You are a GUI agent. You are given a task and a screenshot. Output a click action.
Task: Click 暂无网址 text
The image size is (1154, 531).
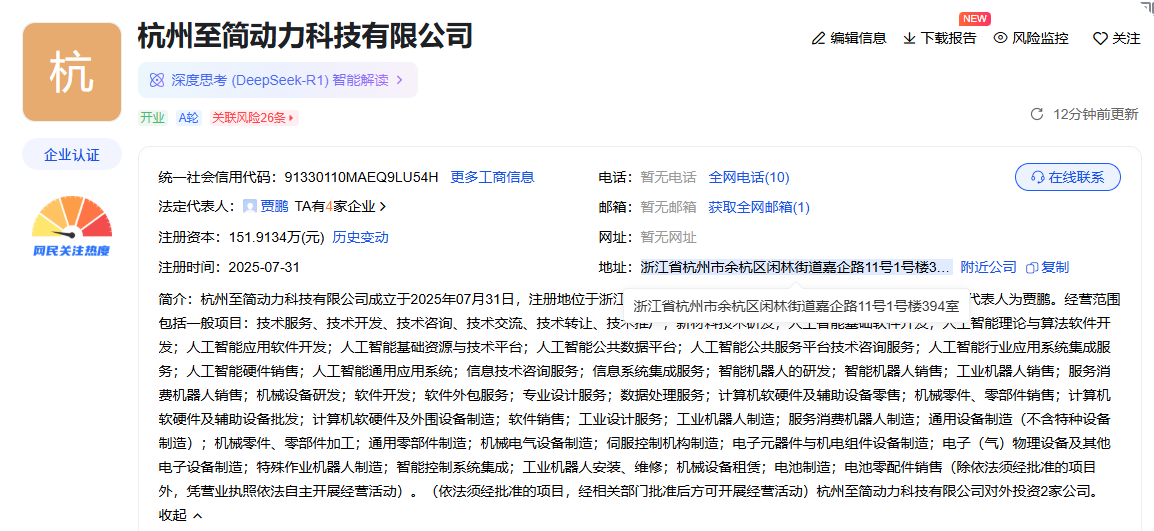(668, 237)
